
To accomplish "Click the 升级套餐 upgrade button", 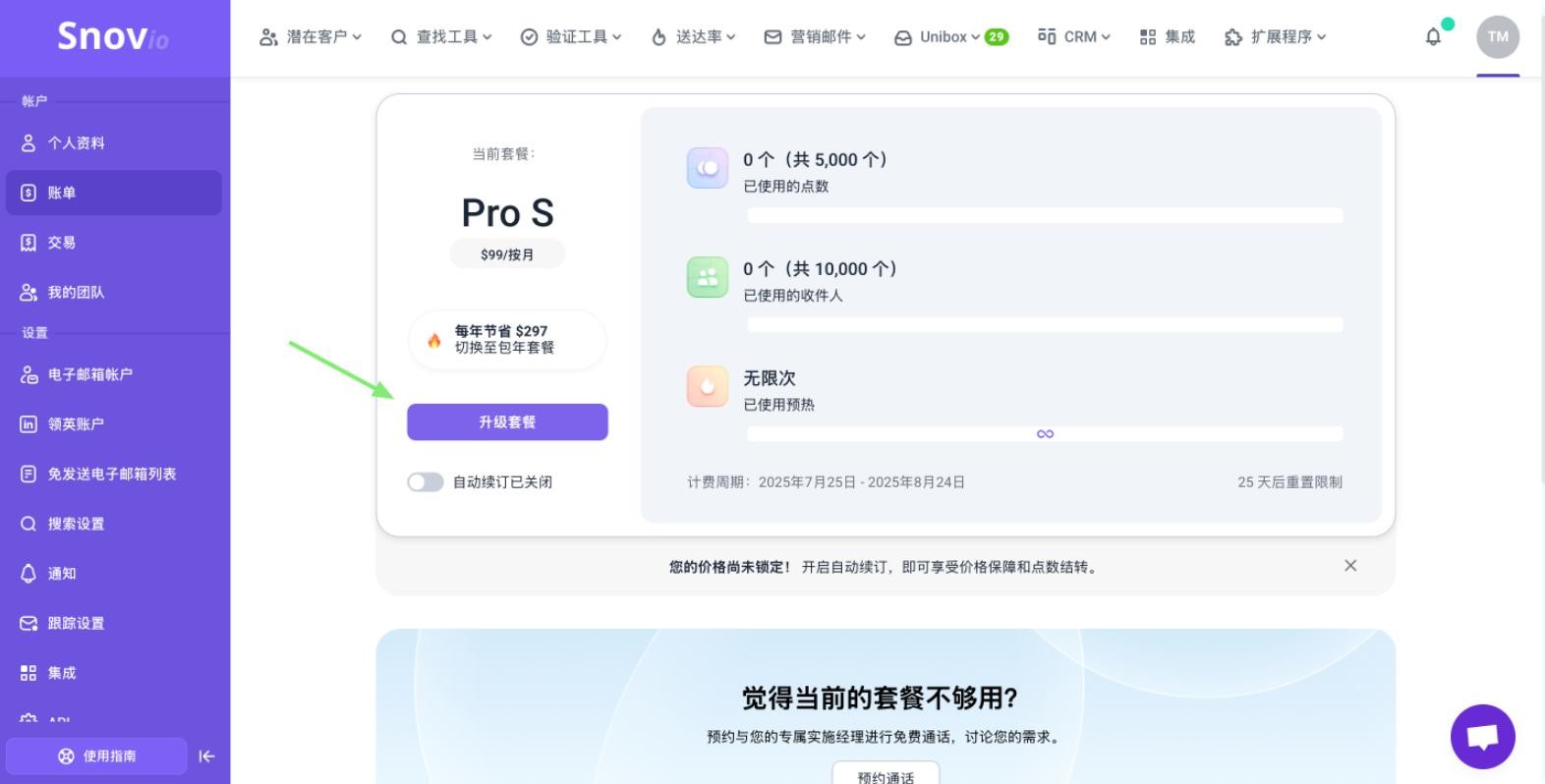I will click(x=507, y=422).
